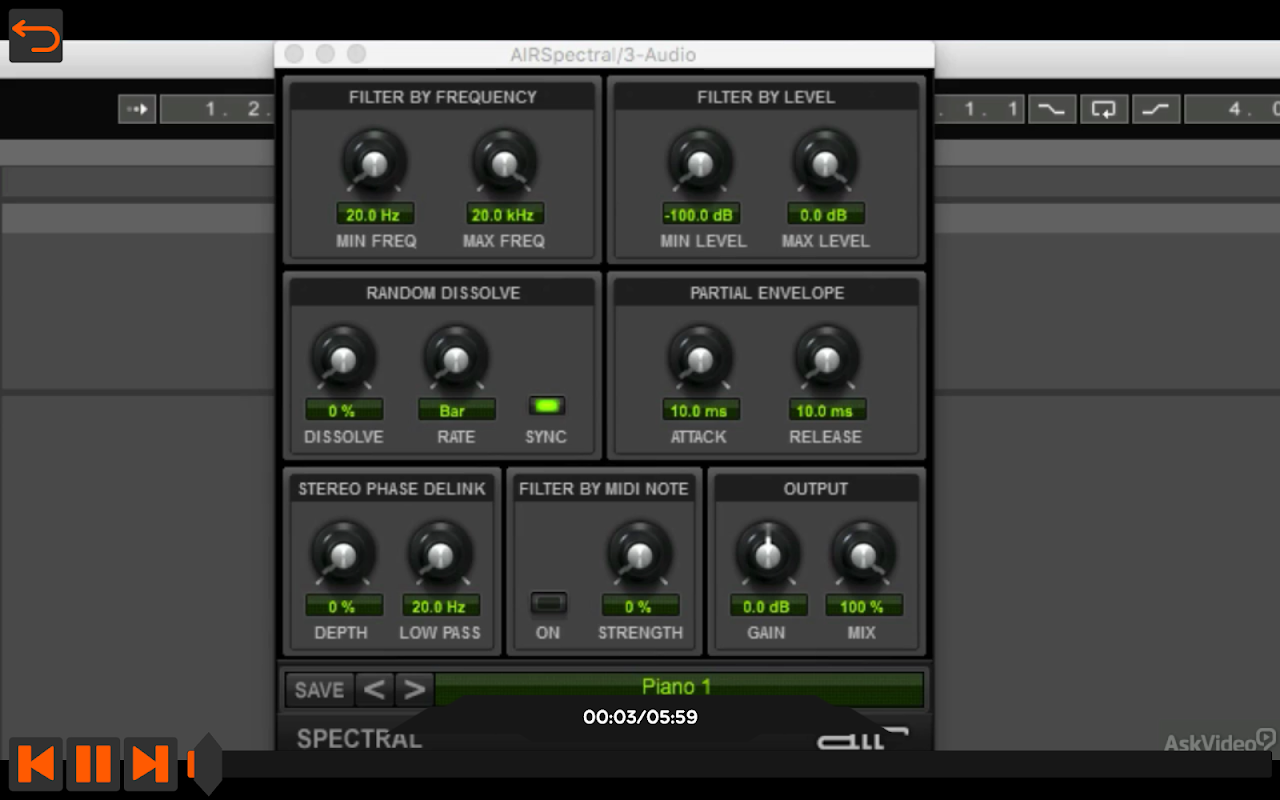The image size is (1280, 800).
Task: Click the 20.0 kHz MAX FREQ value
Action: click(x=505, y=214)
